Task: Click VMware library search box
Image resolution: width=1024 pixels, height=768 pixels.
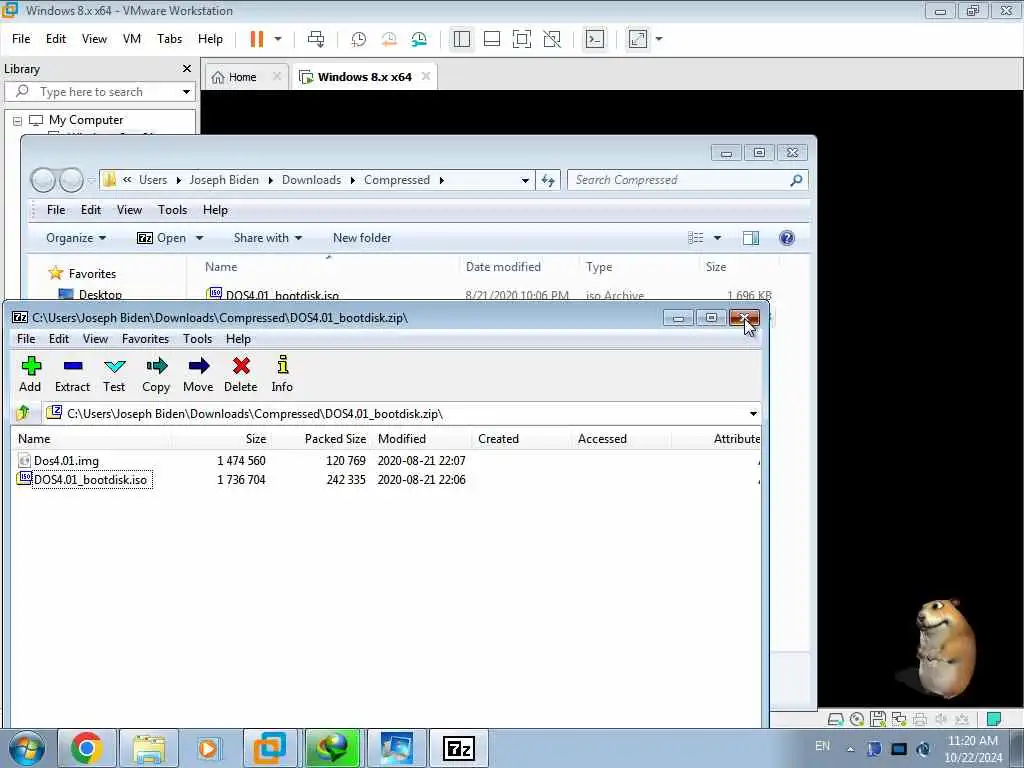Action: pyautogui.click(x=101, y=92)
